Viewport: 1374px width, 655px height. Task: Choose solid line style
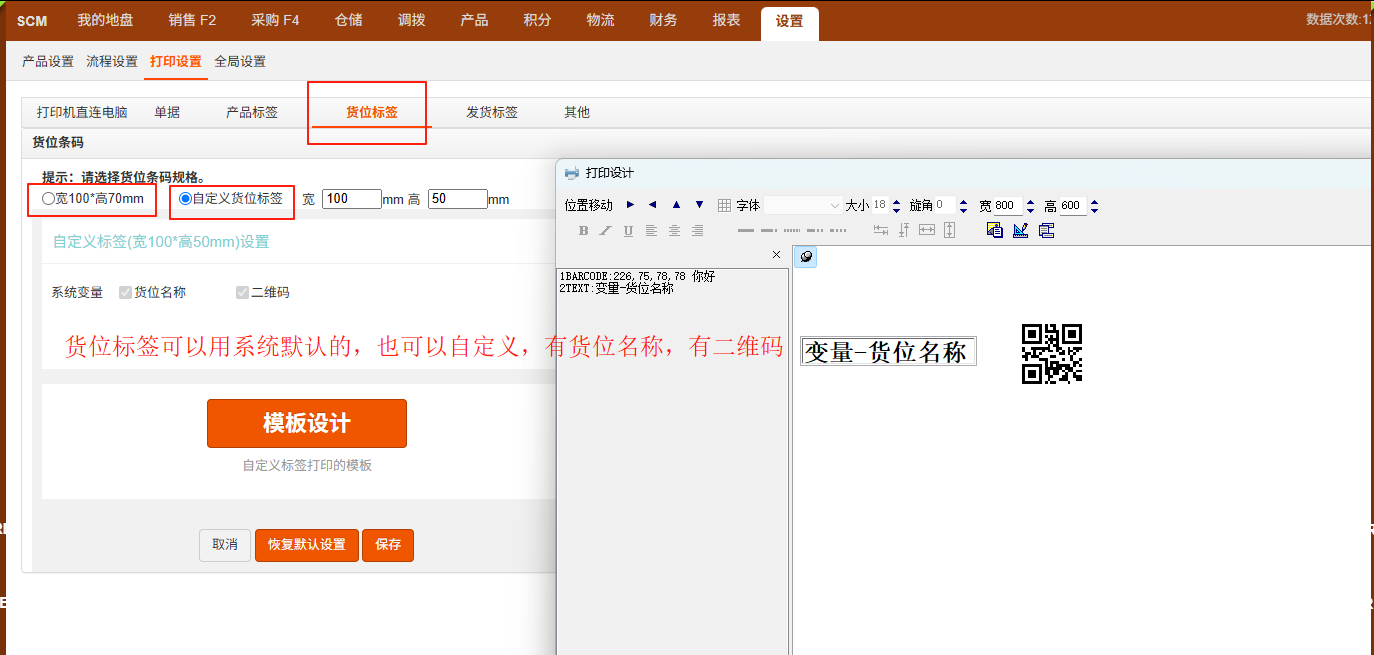(x=746, y=231)
